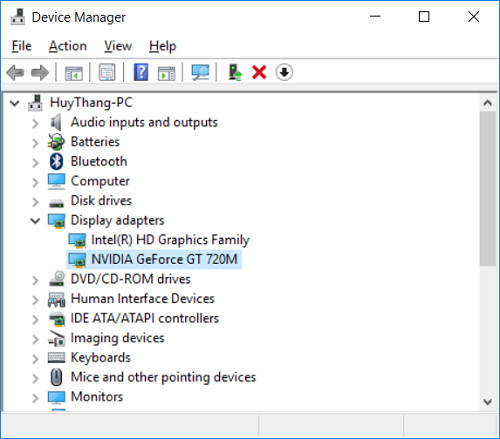
Task: Expand Audio inputs and outputs
Action: (x=35, y=124)
